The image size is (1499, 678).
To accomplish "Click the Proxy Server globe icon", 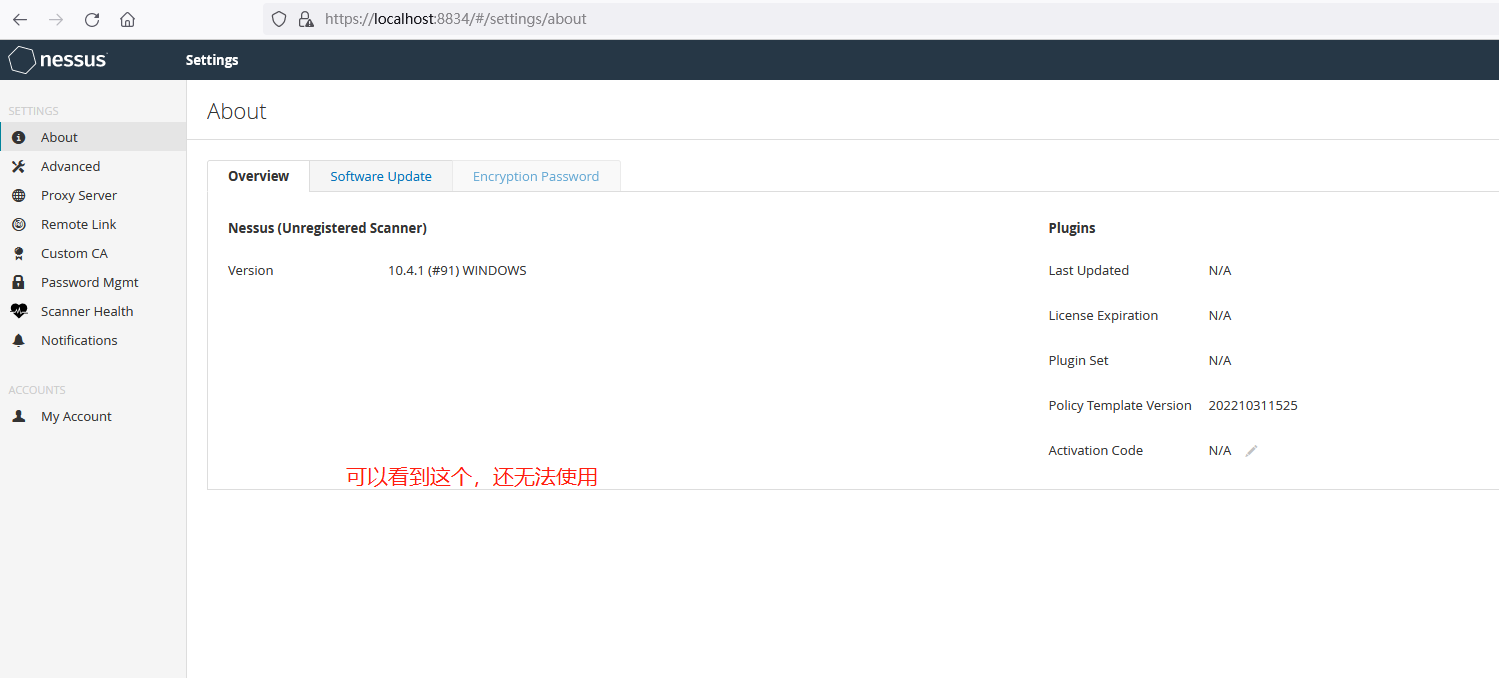I will pyautogui.click(x=18, y=195).
